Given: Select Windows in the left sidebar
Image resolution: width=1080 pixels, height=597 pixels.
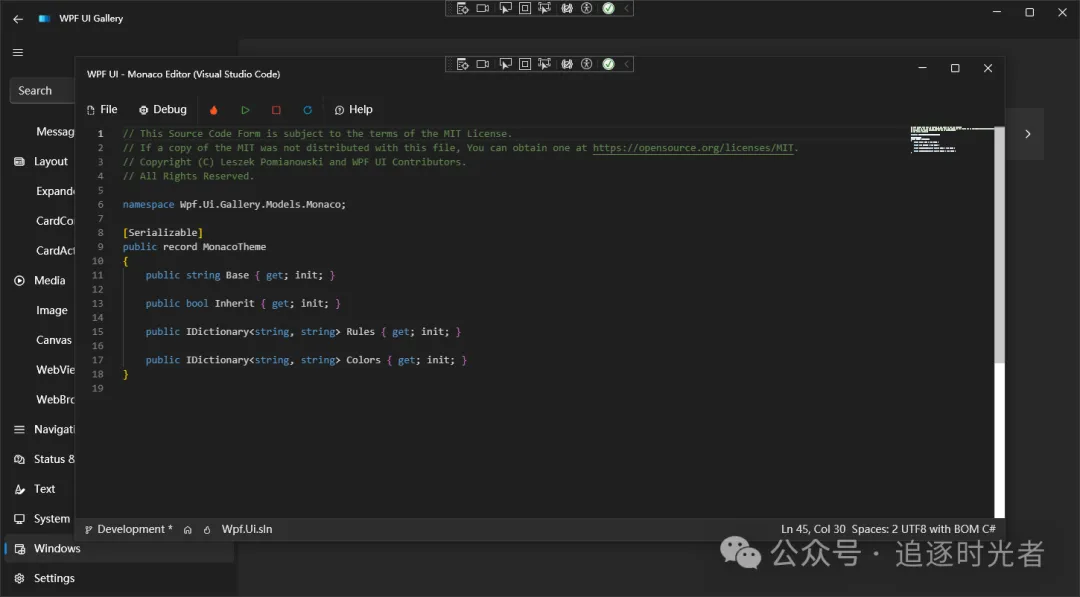Looking at the screenshot, I should (x=58, y=548).
